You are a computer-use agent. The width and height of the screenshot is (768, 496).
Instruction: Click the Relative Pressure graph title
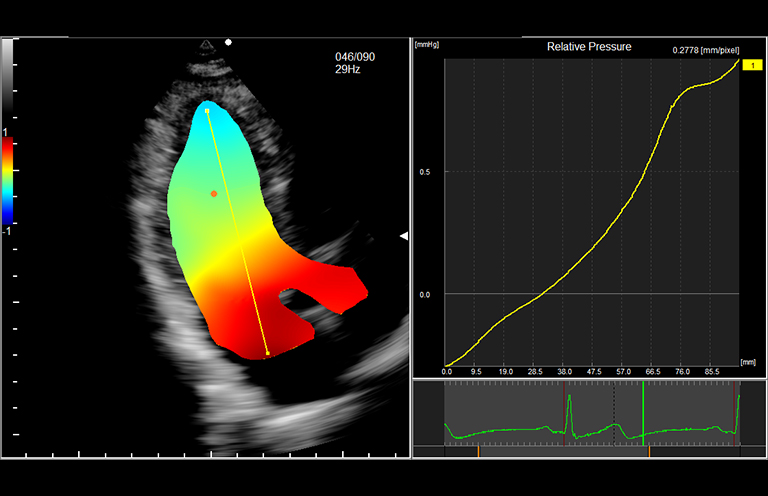click(589, 47)
